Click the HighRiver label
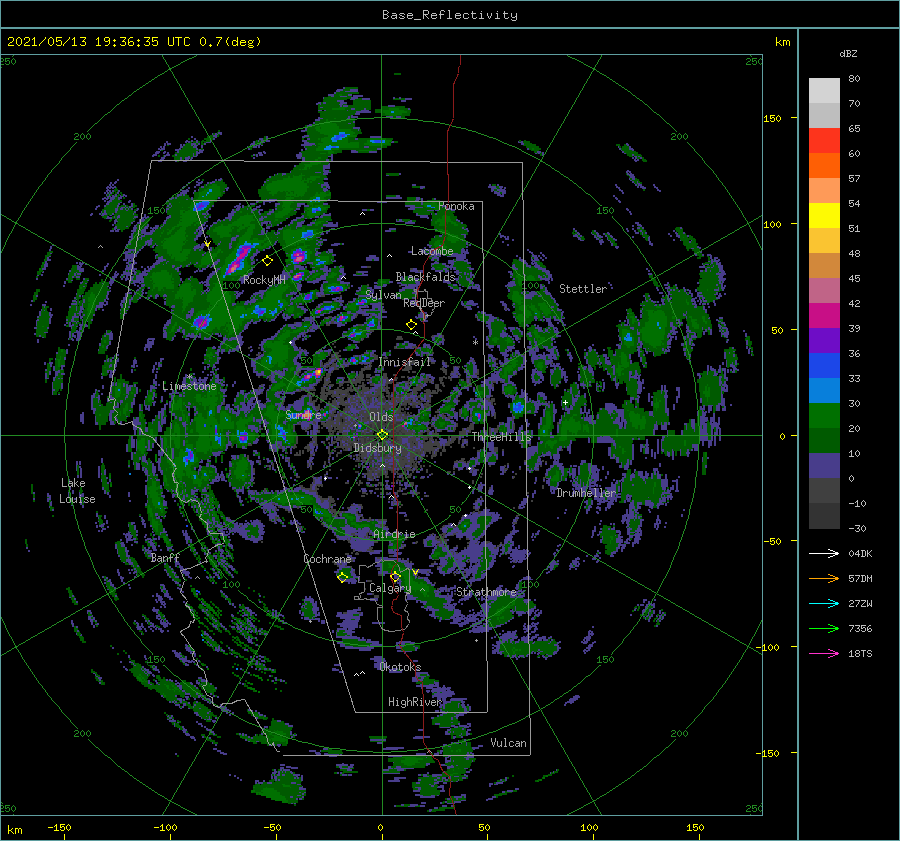The width and height of the screenshot is (900, 841). pos(415,702)
